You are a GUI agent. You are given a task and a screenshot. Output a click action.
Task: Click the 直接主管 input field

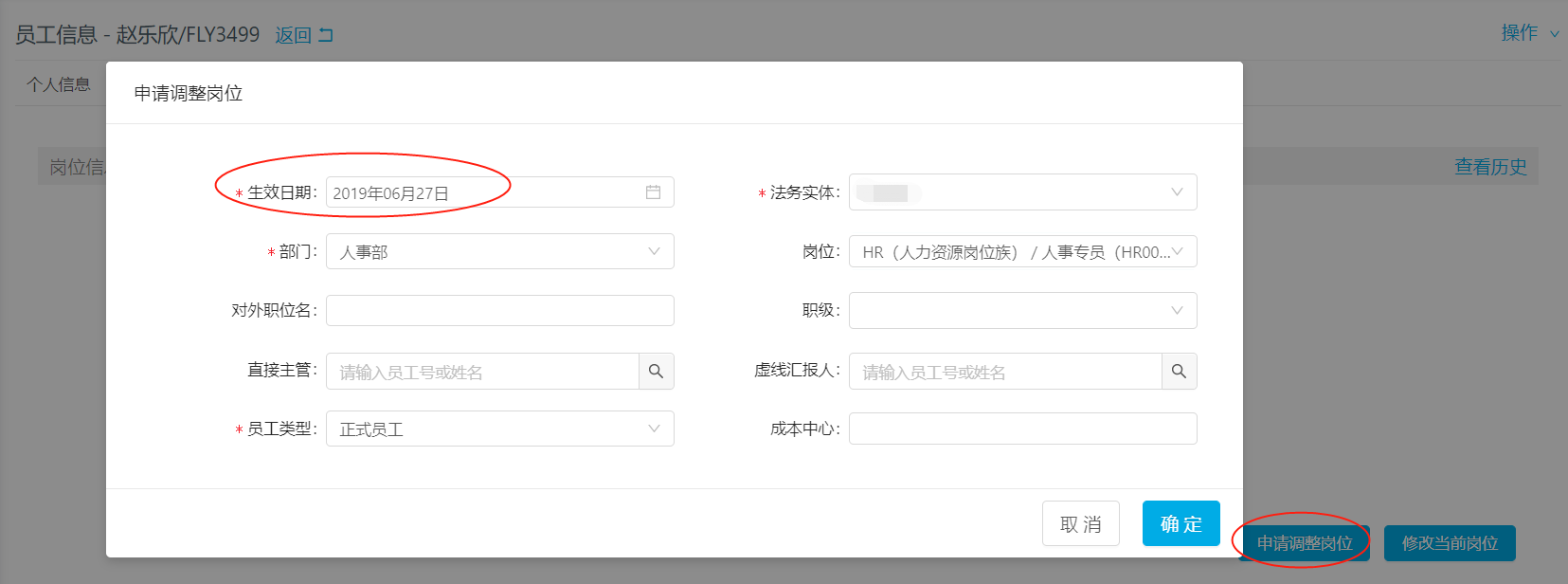tap(482, 372)
